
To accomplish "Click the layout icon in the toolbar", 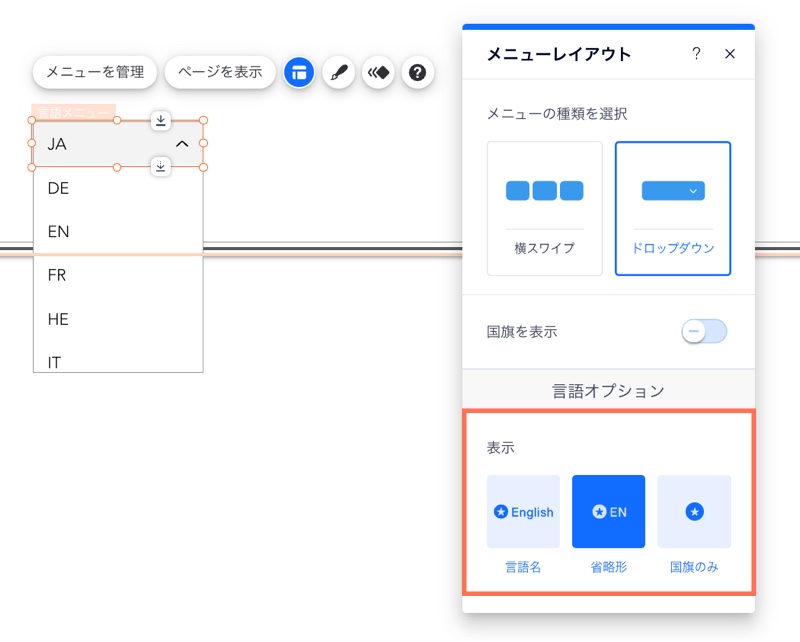I will click(x=299, y=72).
